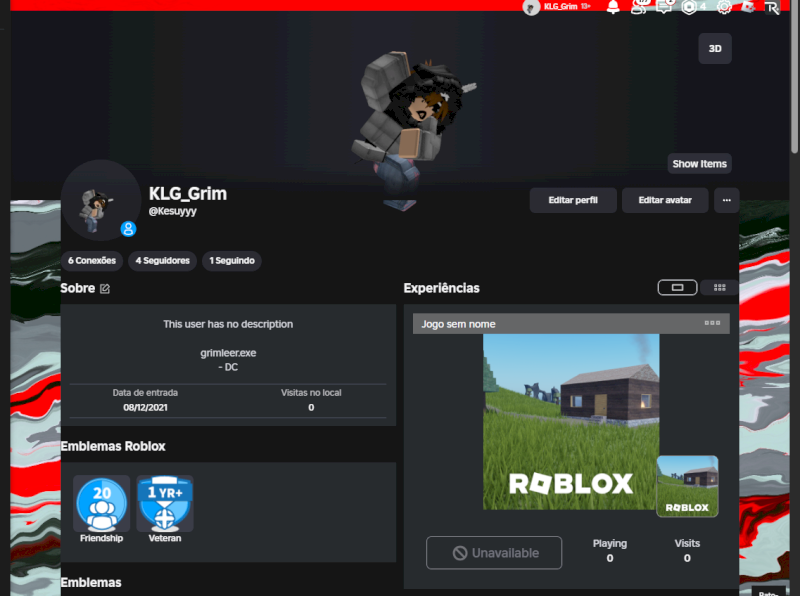Viewport: 800px width, 596px height.
Task: Open the 1 YR+ Veteran badge
Action: [165, 504]
